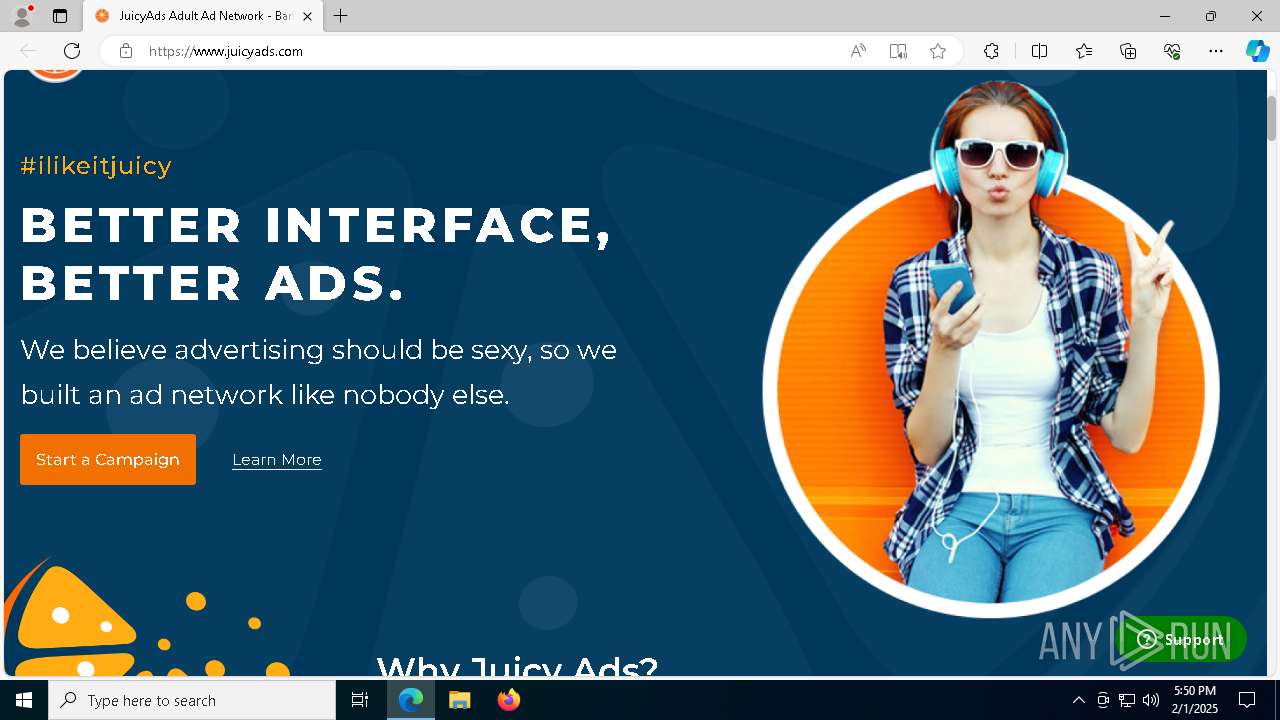Launch Firefox from the taskbar
This screenshot has width=1280, height=720.
(x=508, y=700)
